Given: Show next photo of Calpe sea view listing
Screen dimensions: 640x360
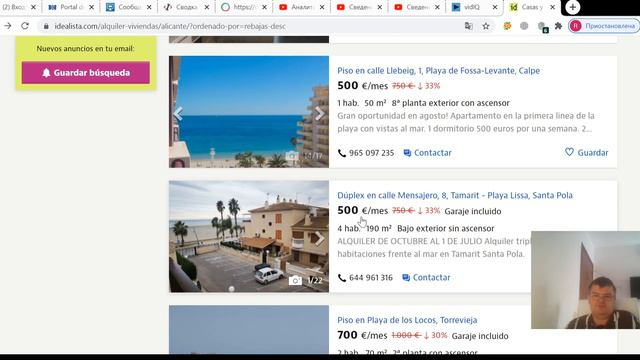Looking at the screenshot, I should click(x=320, y=113).
